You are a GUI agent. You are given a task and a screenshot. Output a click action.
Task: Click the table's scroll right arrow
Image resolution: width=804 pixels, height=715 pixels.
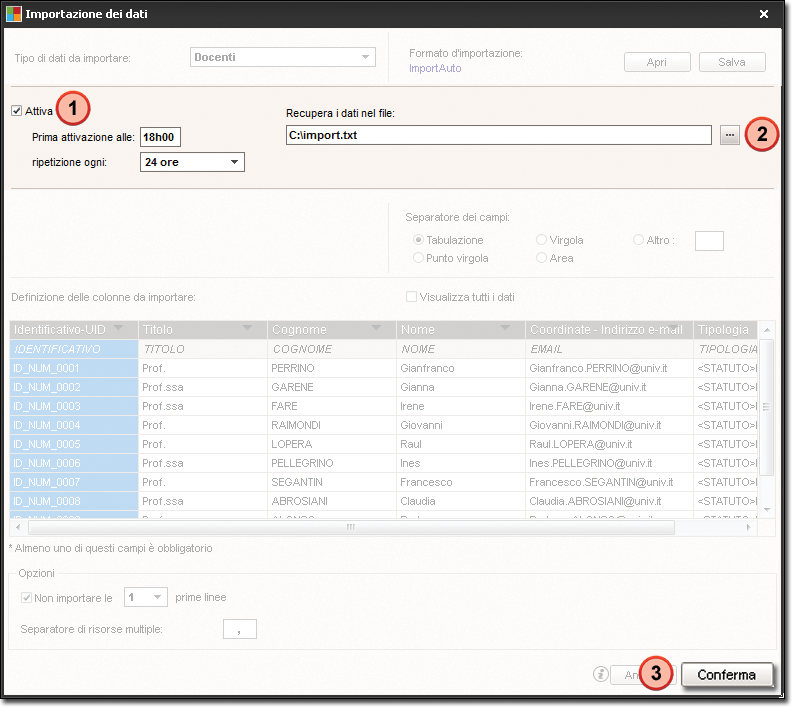[x=749, y=527]
